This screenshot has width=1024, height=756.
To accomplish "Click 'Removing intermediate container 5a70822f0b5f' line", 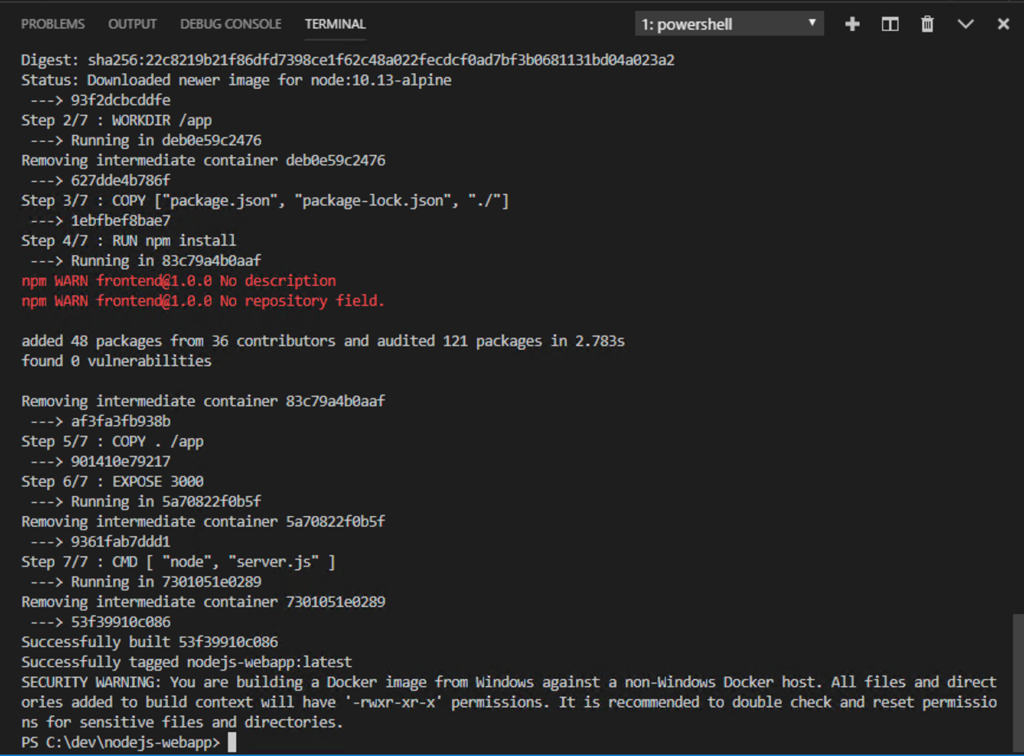I will [x=203, y=522].
